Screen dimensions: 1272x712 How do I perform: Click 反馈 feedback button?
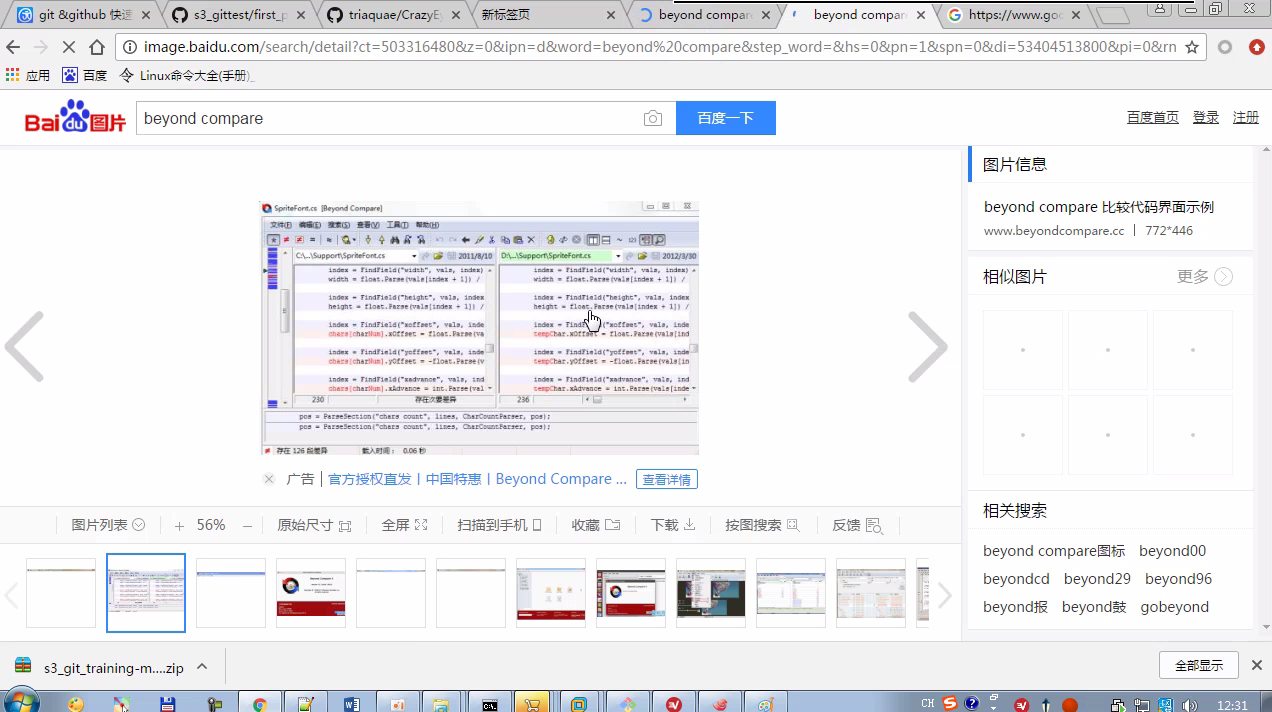857,525
